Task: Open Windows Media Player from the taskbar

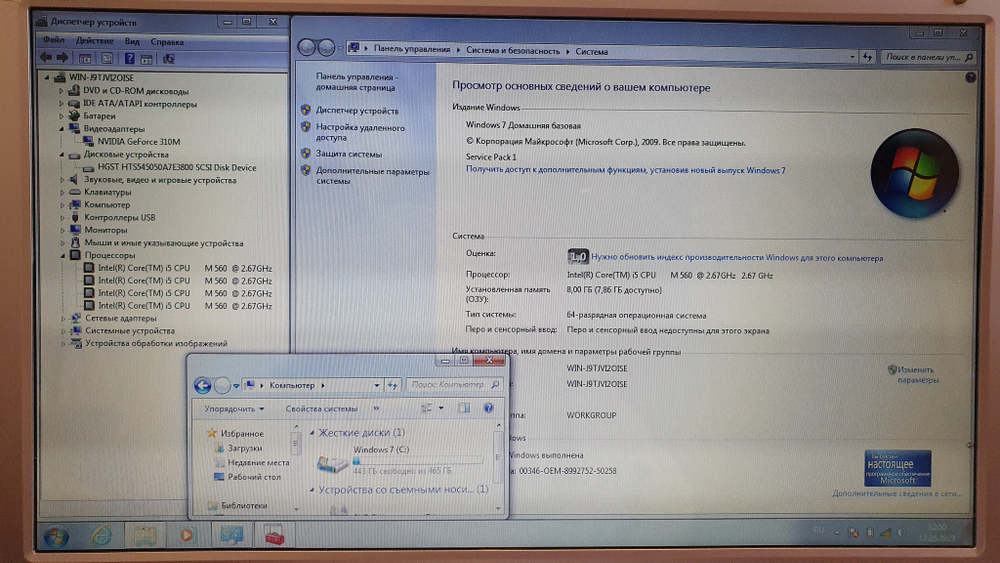Action: pyautogui.click(x=186, y=536)
